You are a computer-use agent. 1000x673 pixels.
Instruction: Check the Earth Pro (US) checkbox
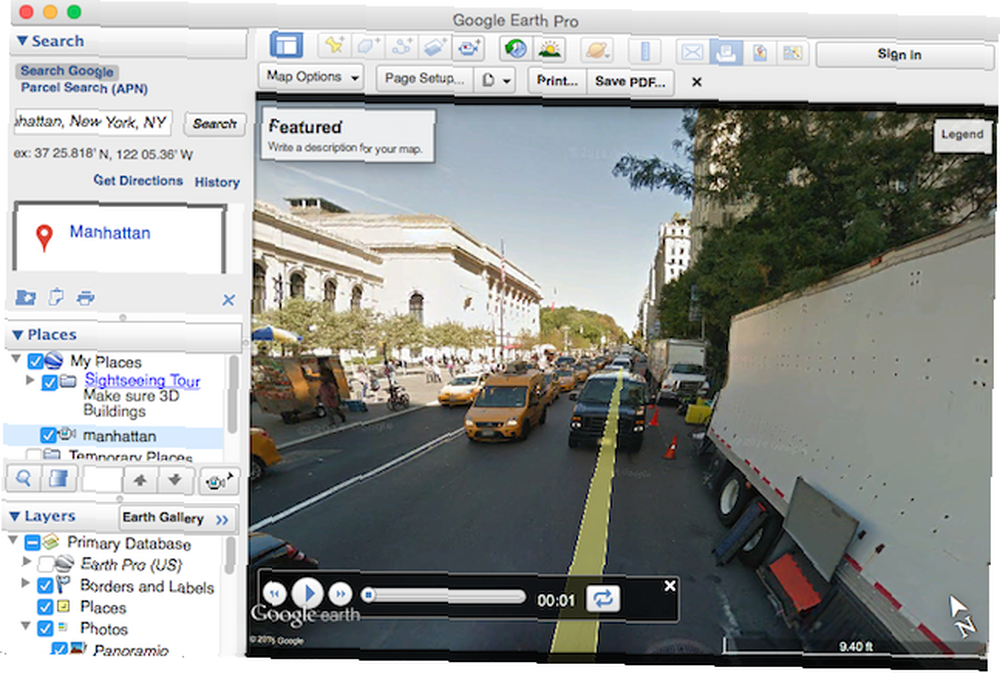pyautogui.click(x=46, y=563)
